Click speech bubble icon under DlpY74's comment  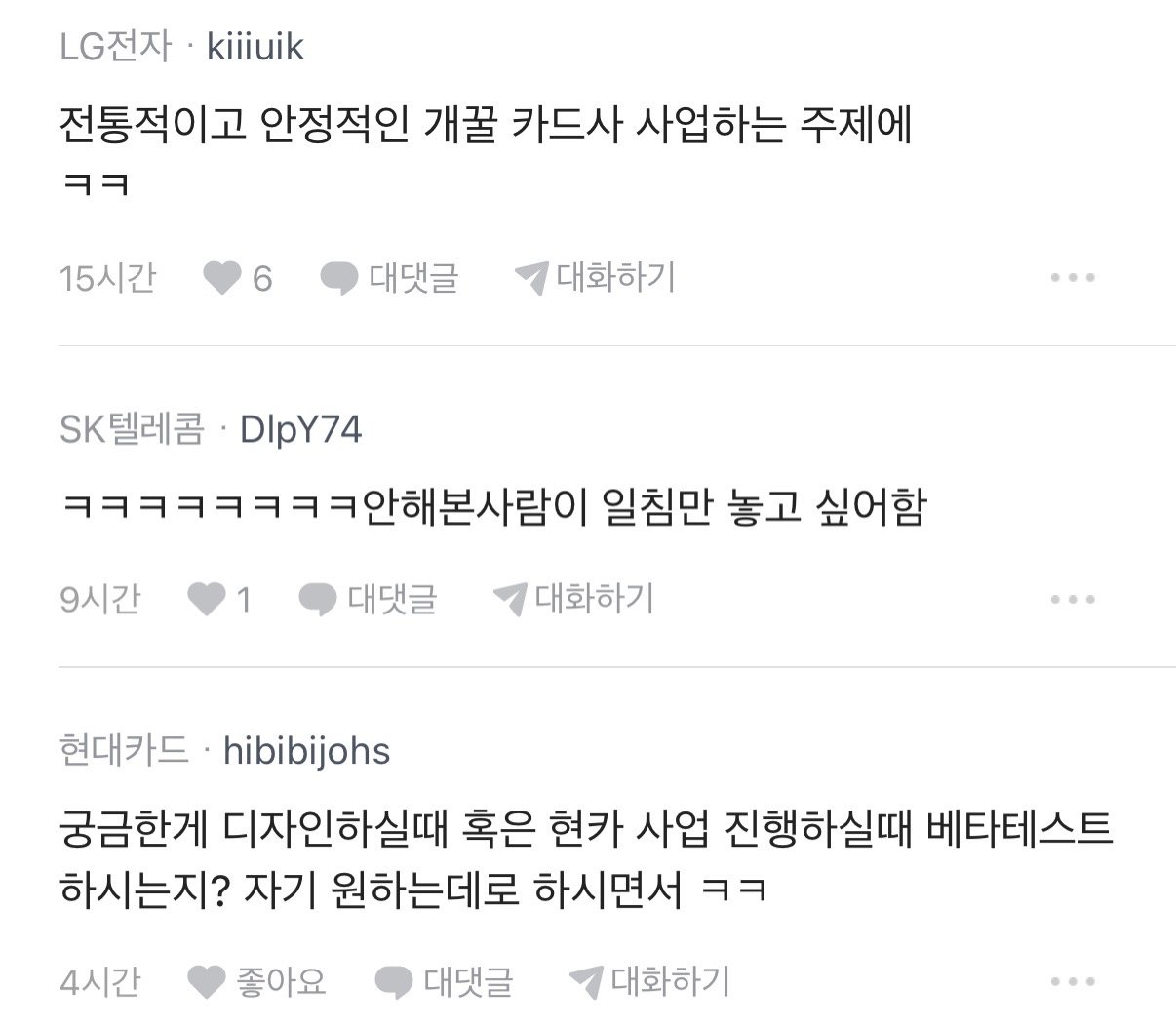[317, 600]
